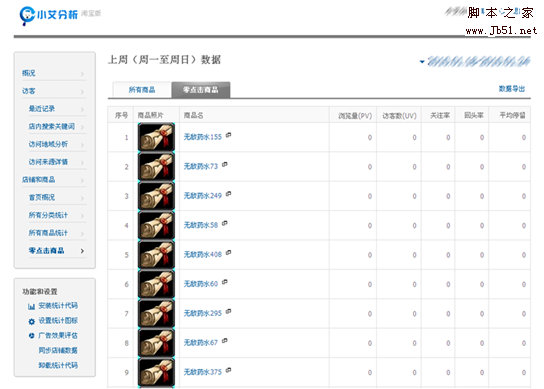544x389 pixels.
Task: Open external link icon beside 无敌药水155
Action: click(x=228, y=135)
